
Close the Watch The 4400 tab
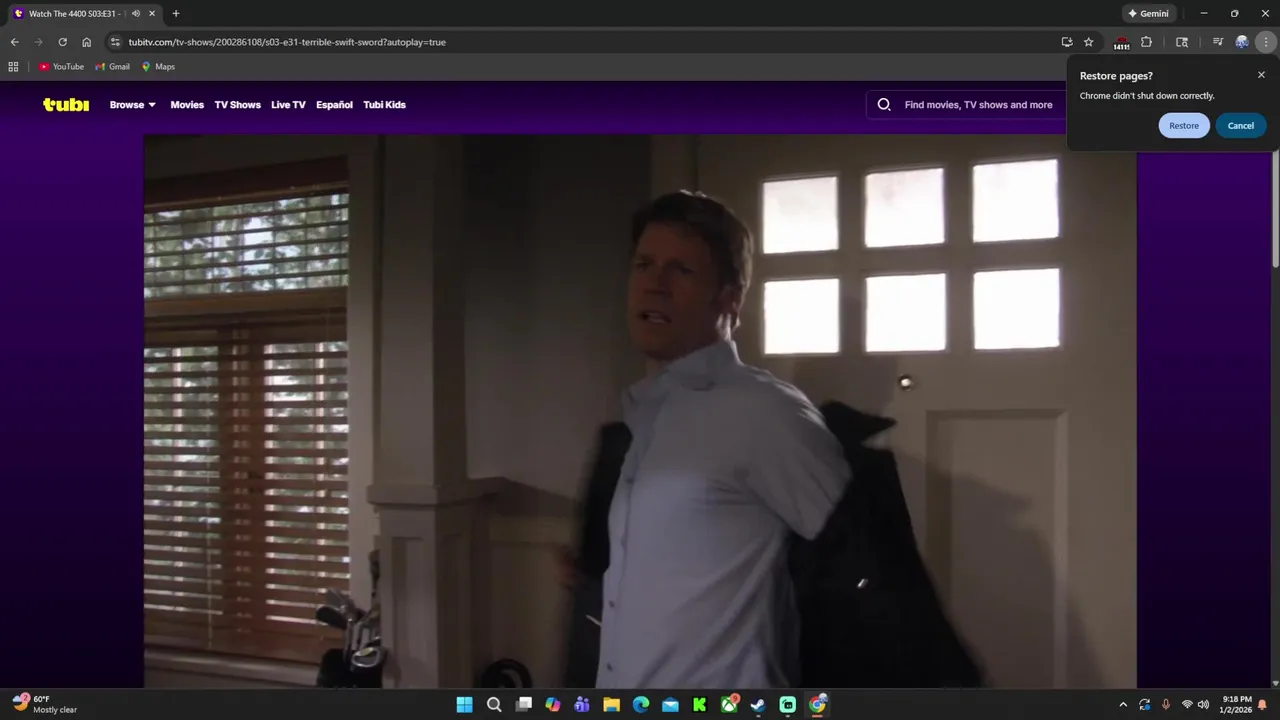[152, 14]
